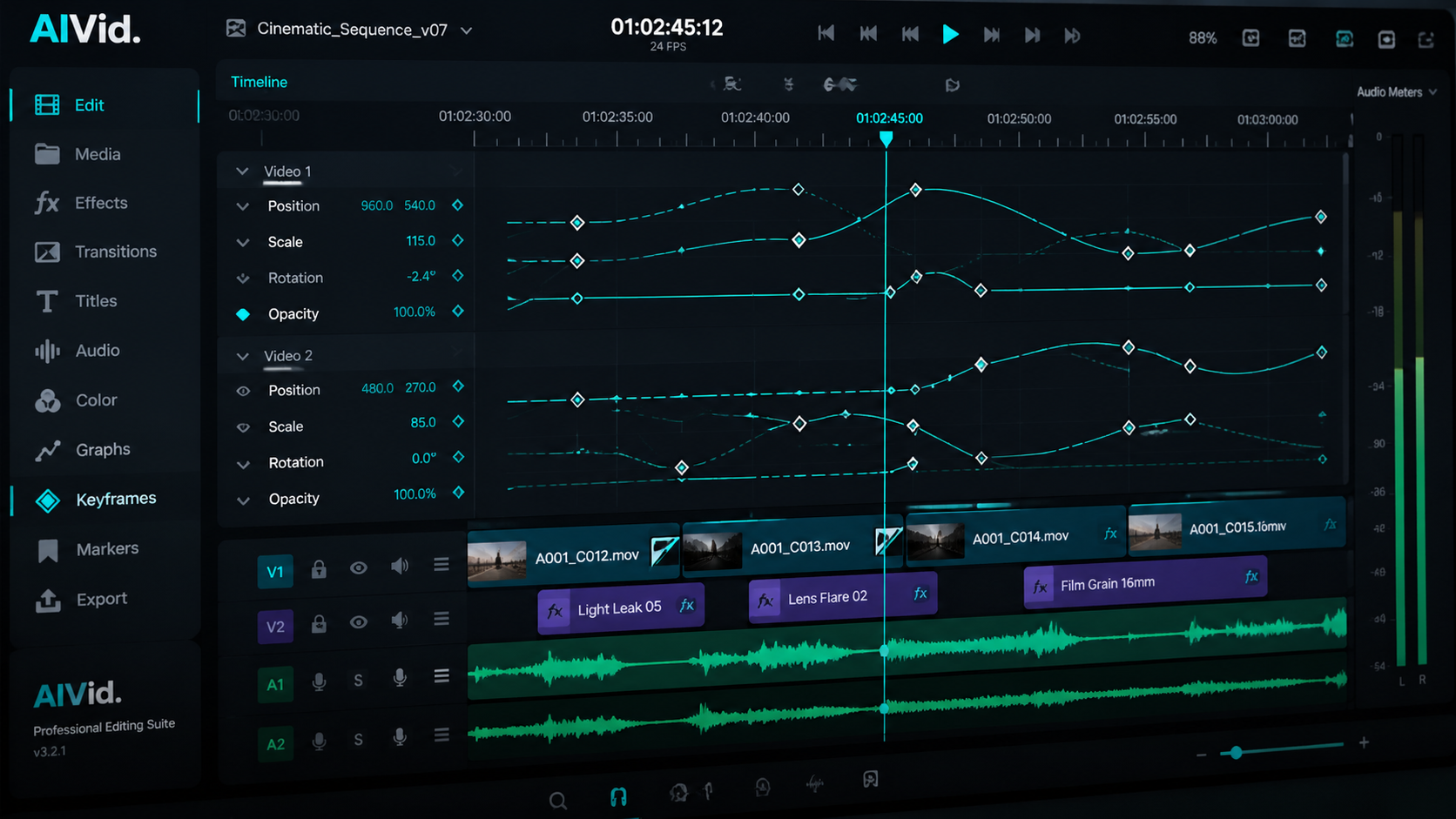The image size is (1456, 819).
Task: Click the 88% zoom level value
Action: tap(1203, 38)
